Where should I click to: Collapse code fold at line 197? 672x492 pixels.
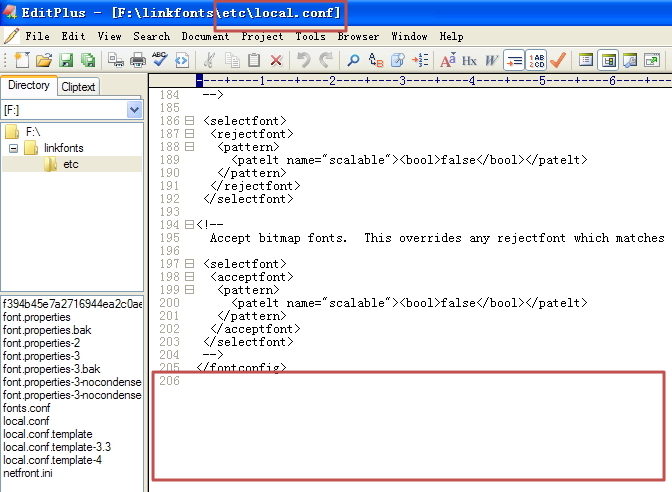click(x=189, y=264)
